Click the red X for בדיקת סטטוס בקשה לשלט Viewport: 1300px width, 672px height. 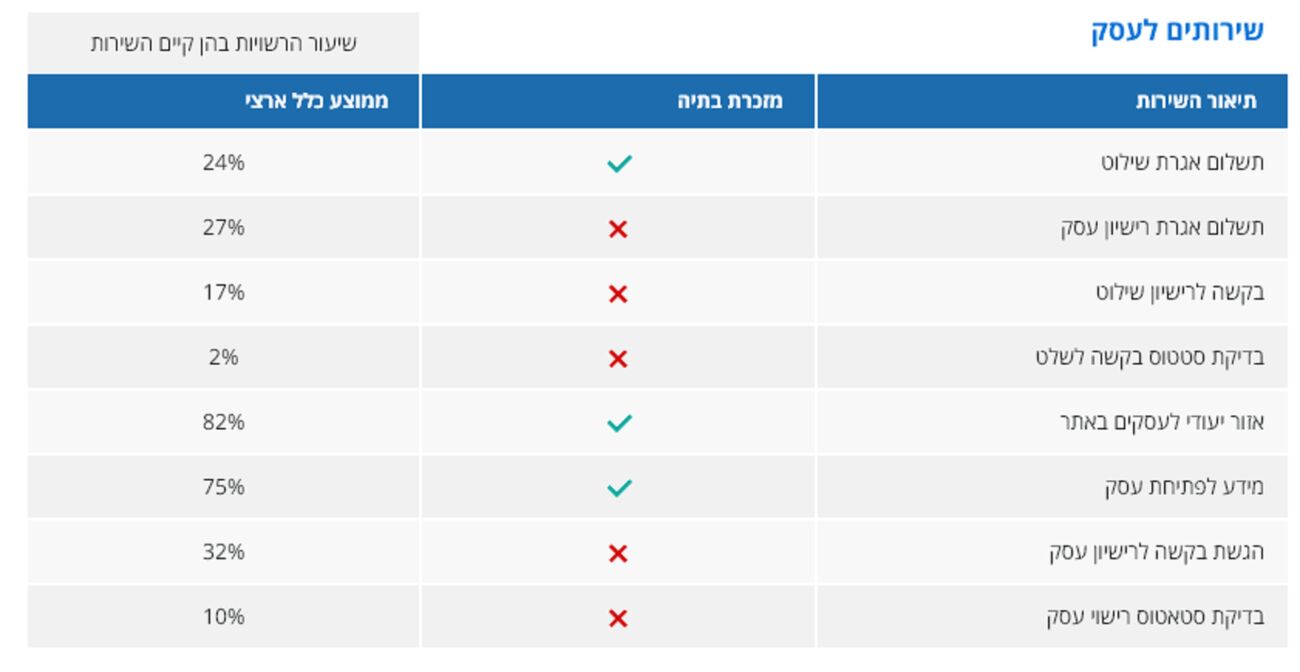click(x=618, y=359)
